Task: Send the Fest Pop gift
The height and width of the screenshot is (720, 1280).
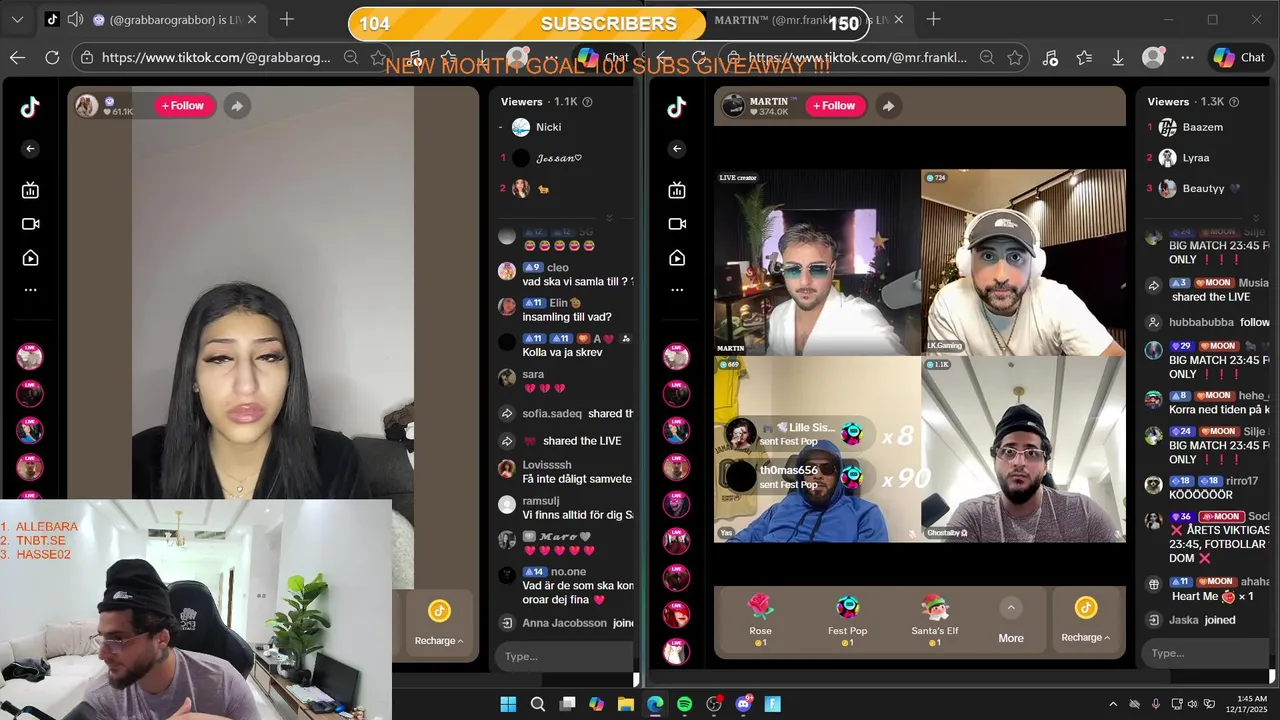Action: point(848,617)
